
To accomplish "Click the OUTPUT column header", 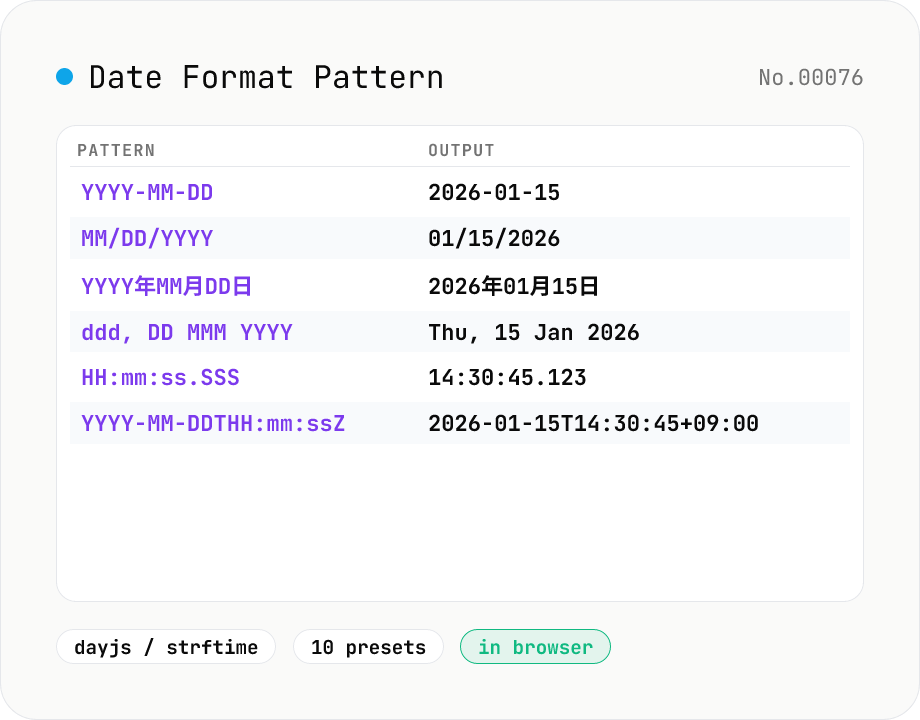I will click(461, 151).
